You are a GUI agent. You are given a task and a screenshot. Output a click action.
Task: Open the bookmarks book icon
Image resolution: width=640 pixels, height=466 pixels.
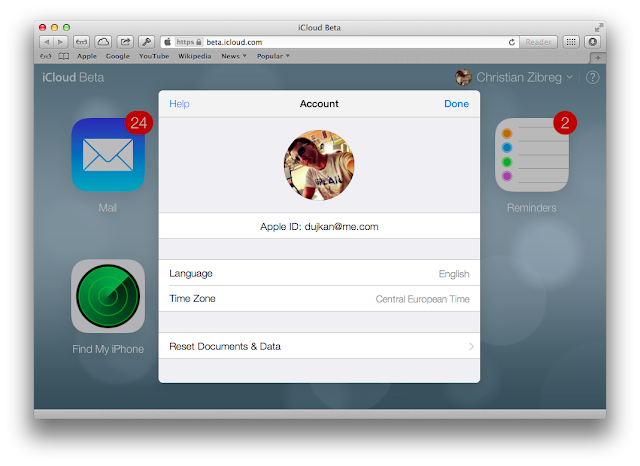click(x=63, y=56)
